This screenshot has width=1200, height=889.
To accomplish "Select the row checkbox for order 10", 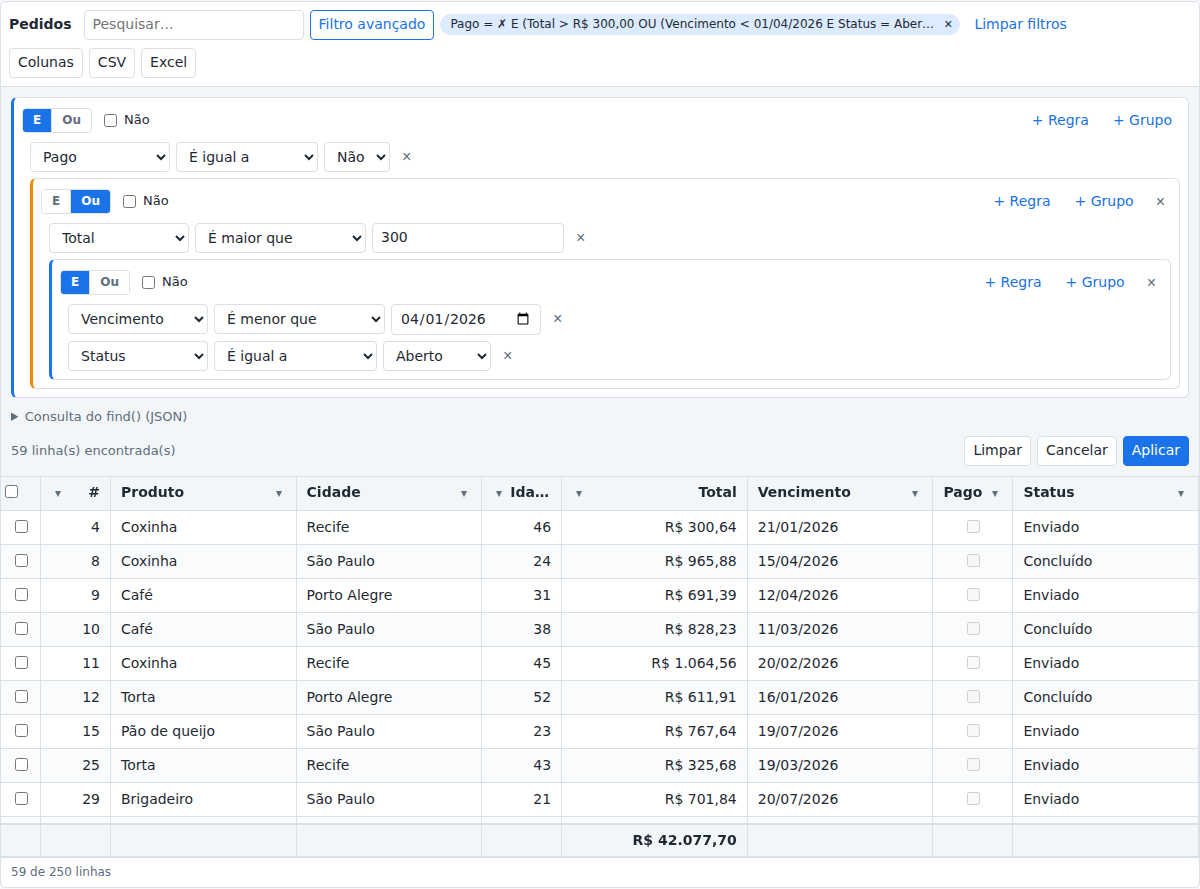I will [21, 629].
